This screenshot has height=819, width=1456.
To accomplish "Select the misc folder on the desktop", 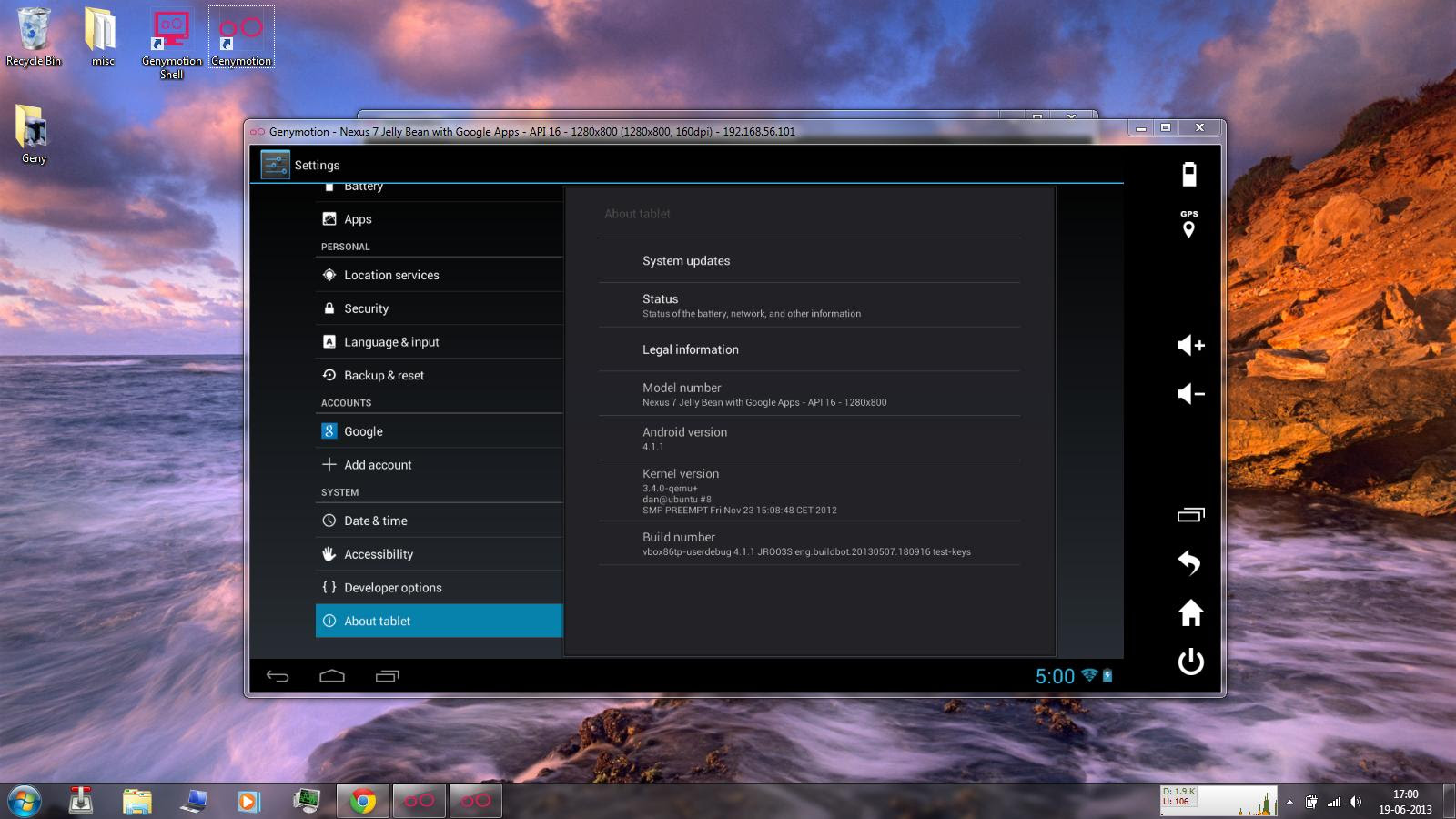I will click(x=102, y=37).
